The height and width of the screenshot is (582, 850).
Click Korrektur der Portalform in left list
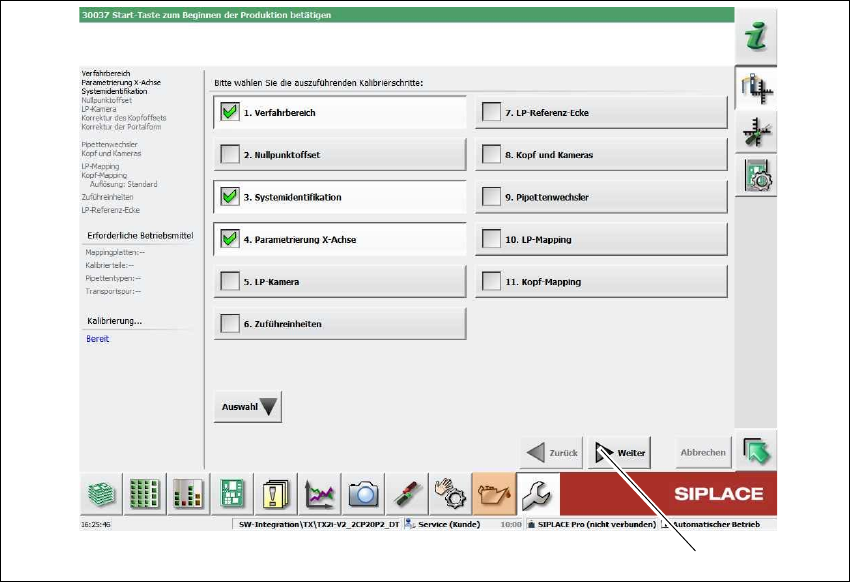point(121,127)
